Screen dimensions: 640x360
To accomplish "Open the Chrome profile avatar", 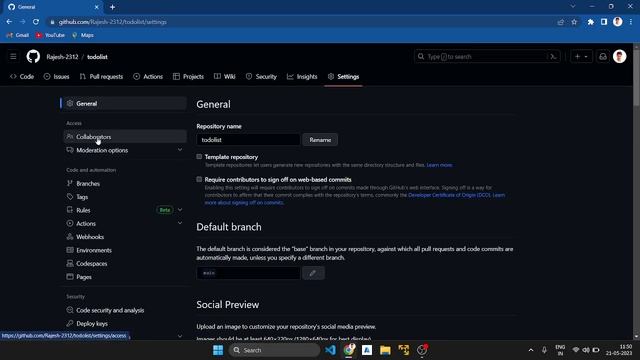I will tap(618, 22).
